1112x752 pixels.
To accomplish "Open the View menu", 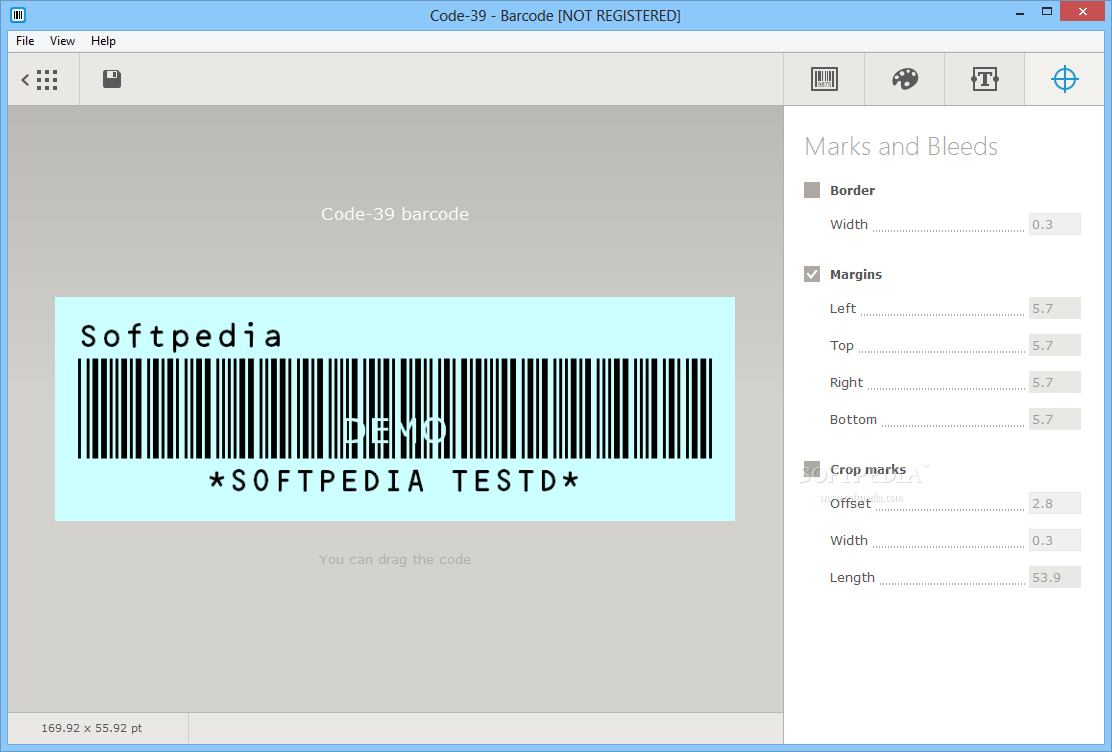I will point(62,40).
